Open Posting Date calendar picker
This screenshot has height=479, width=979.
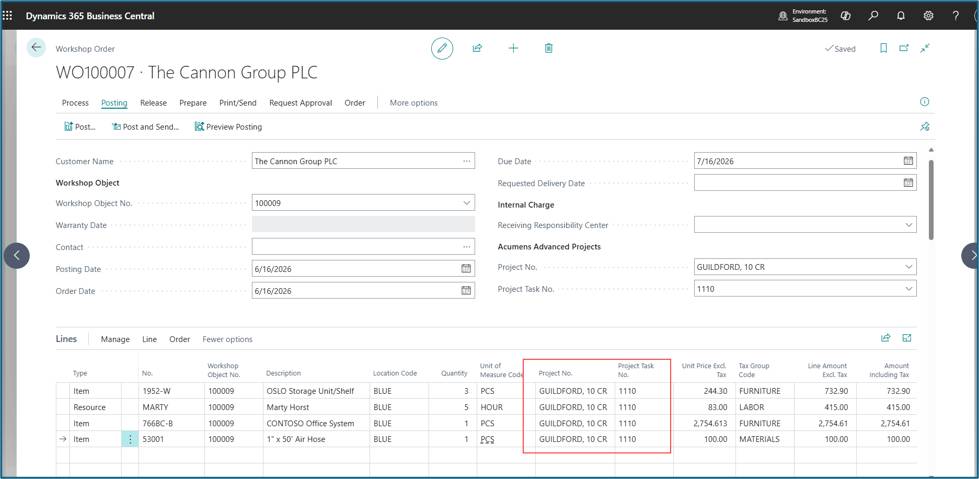tap(466, 269)
